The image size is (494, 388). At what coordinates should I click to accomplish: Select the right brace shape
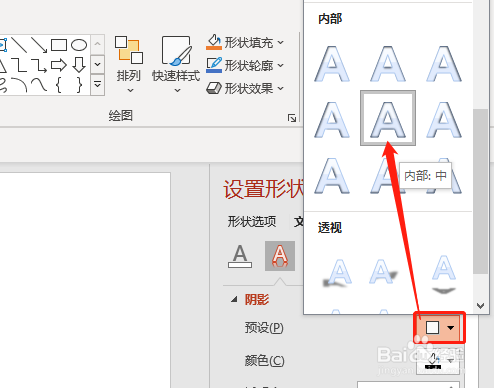click(79, 85)
